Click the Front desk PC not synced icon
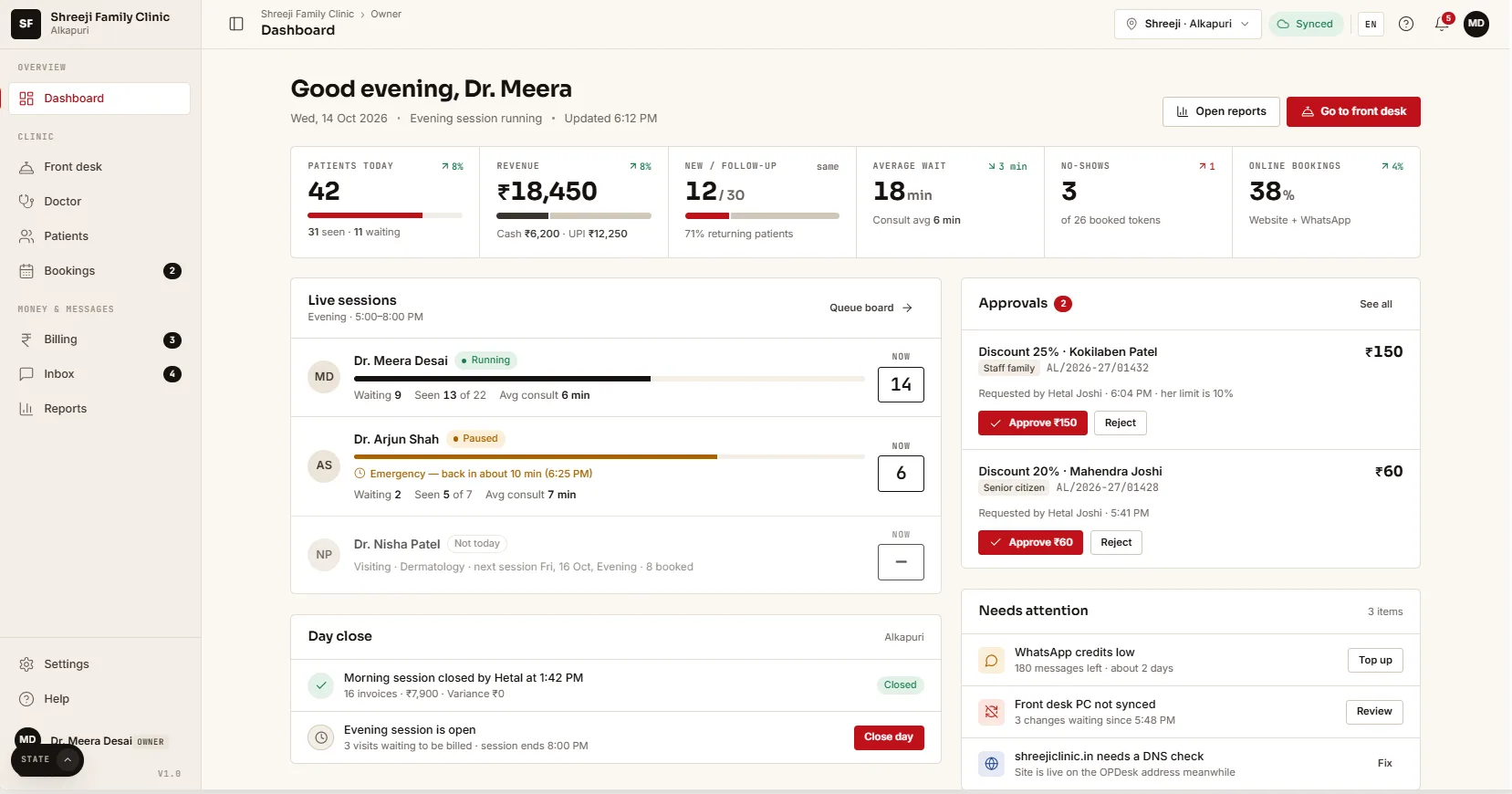Viewport: 1512px width, 794px height. click(x=991, y=712)
